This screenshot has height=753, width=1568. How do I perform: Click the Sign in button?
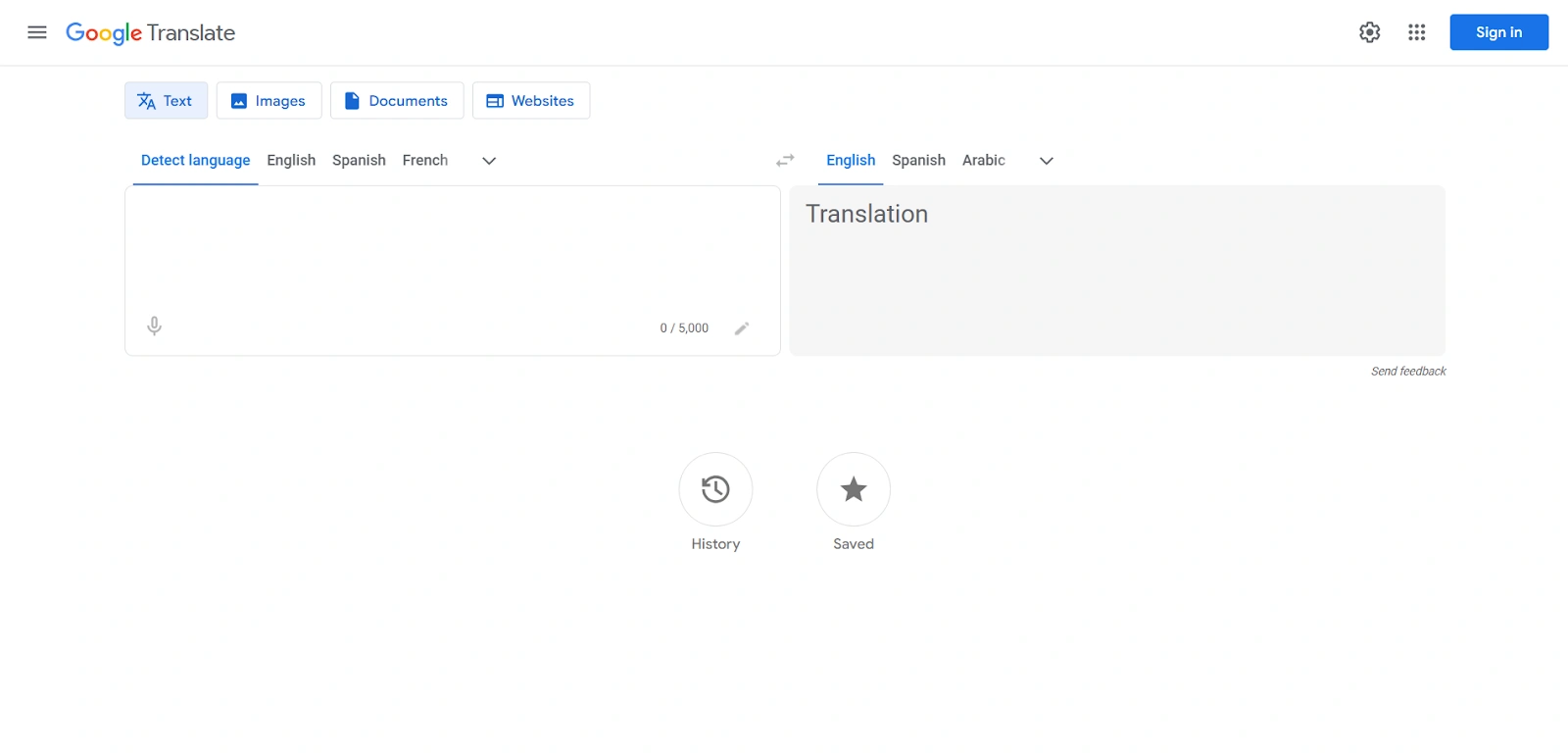tap(1499, 32)
